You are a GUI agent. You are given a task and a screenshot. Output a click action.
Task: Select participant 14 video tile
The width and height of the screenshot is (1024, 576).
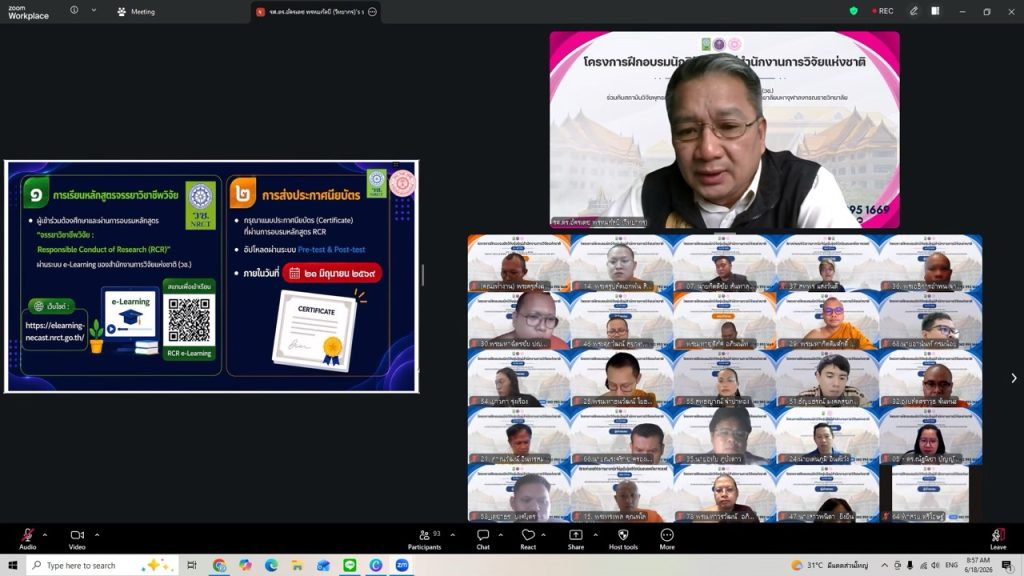pyautogui.click(x=621, y=263)
